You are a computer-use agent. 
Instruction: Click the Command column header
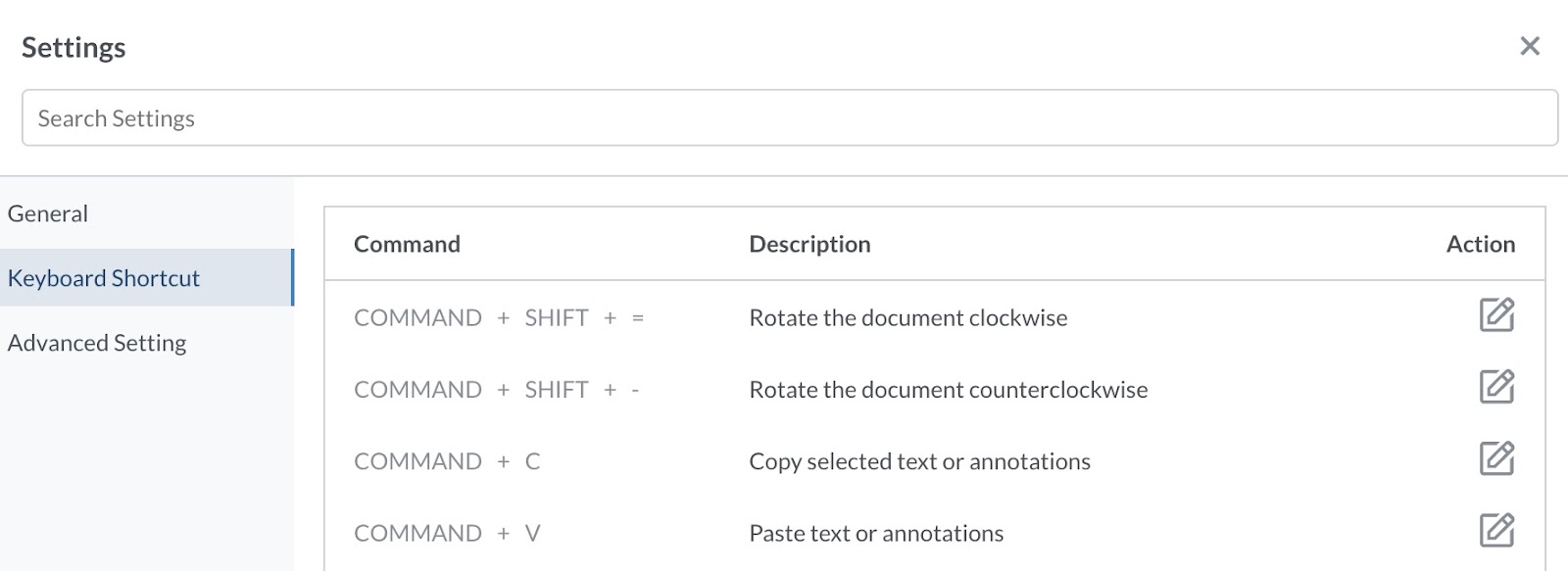coord(407,244)
